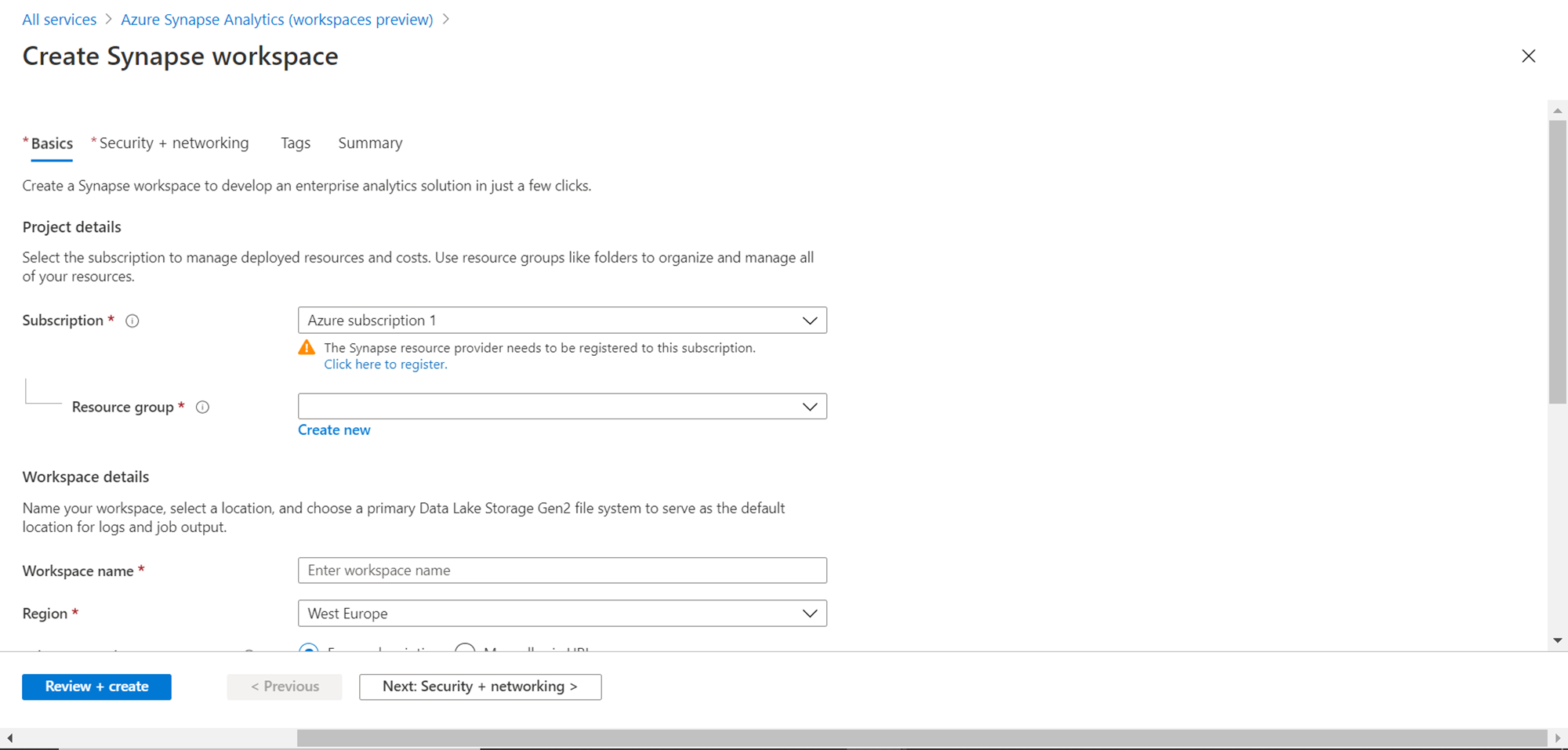Switch to the Security + networking tab

[x=173, y=143]
